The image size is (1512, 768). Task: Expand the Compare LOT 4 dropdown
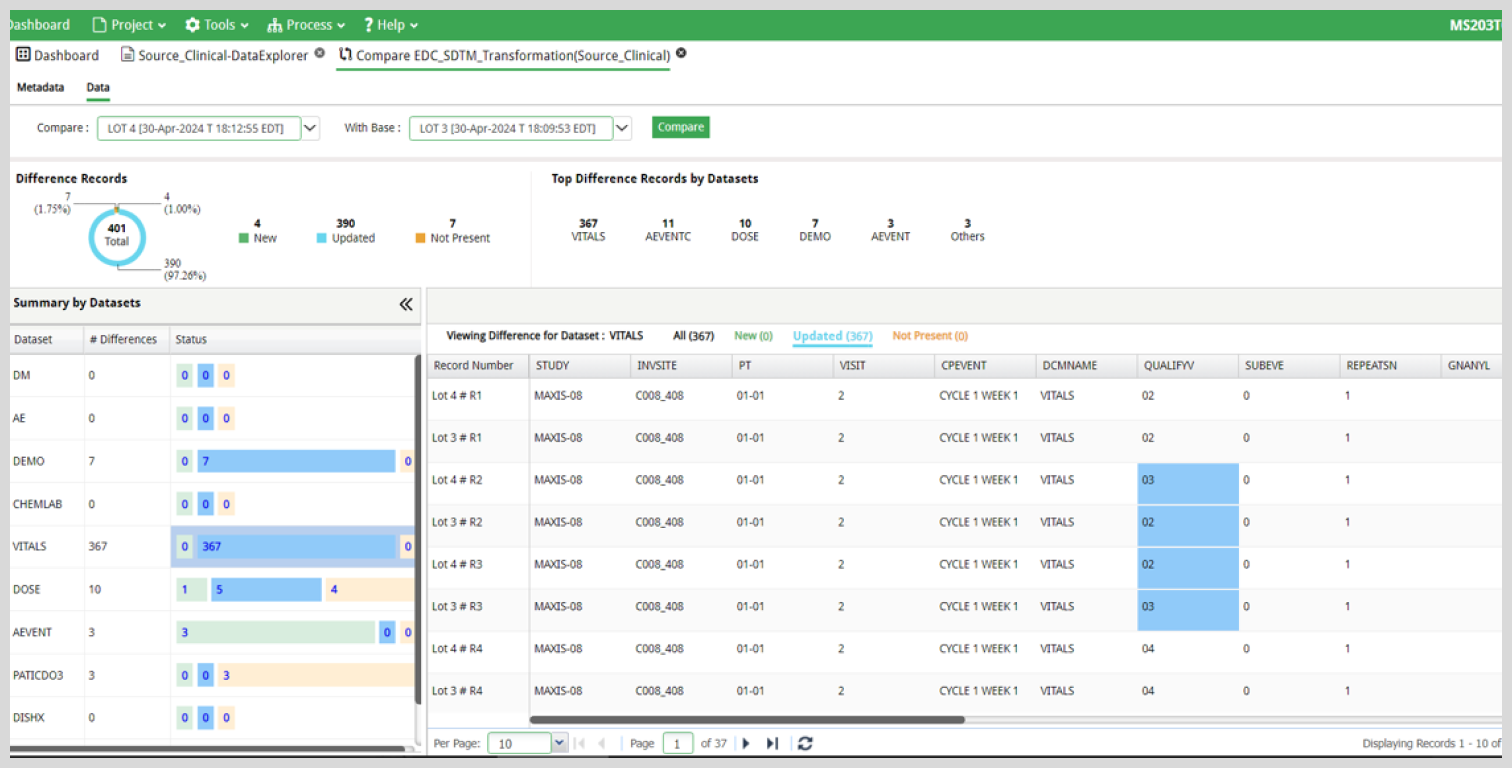[x=310, y=128]
